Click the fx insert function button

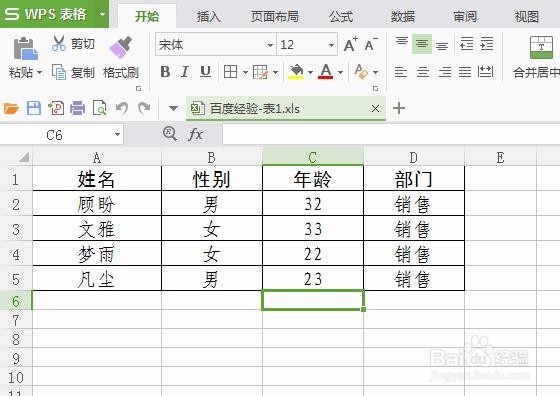195,135
